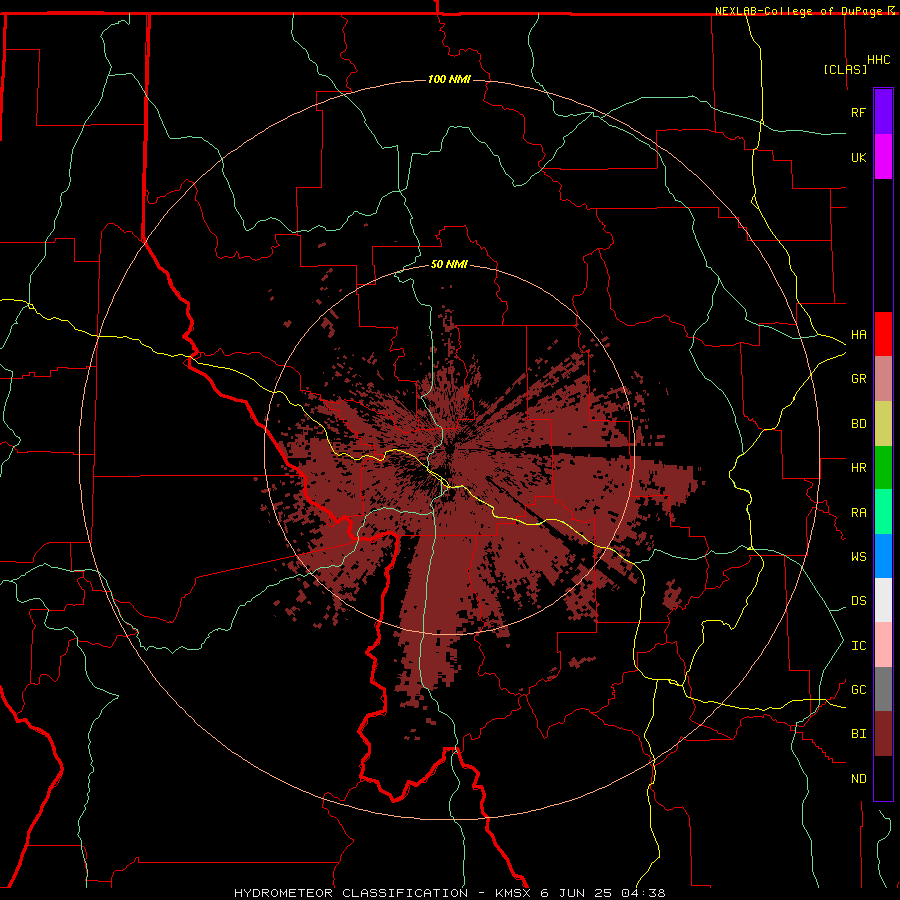Click the WS blue legend swatch

coord(883,556)
